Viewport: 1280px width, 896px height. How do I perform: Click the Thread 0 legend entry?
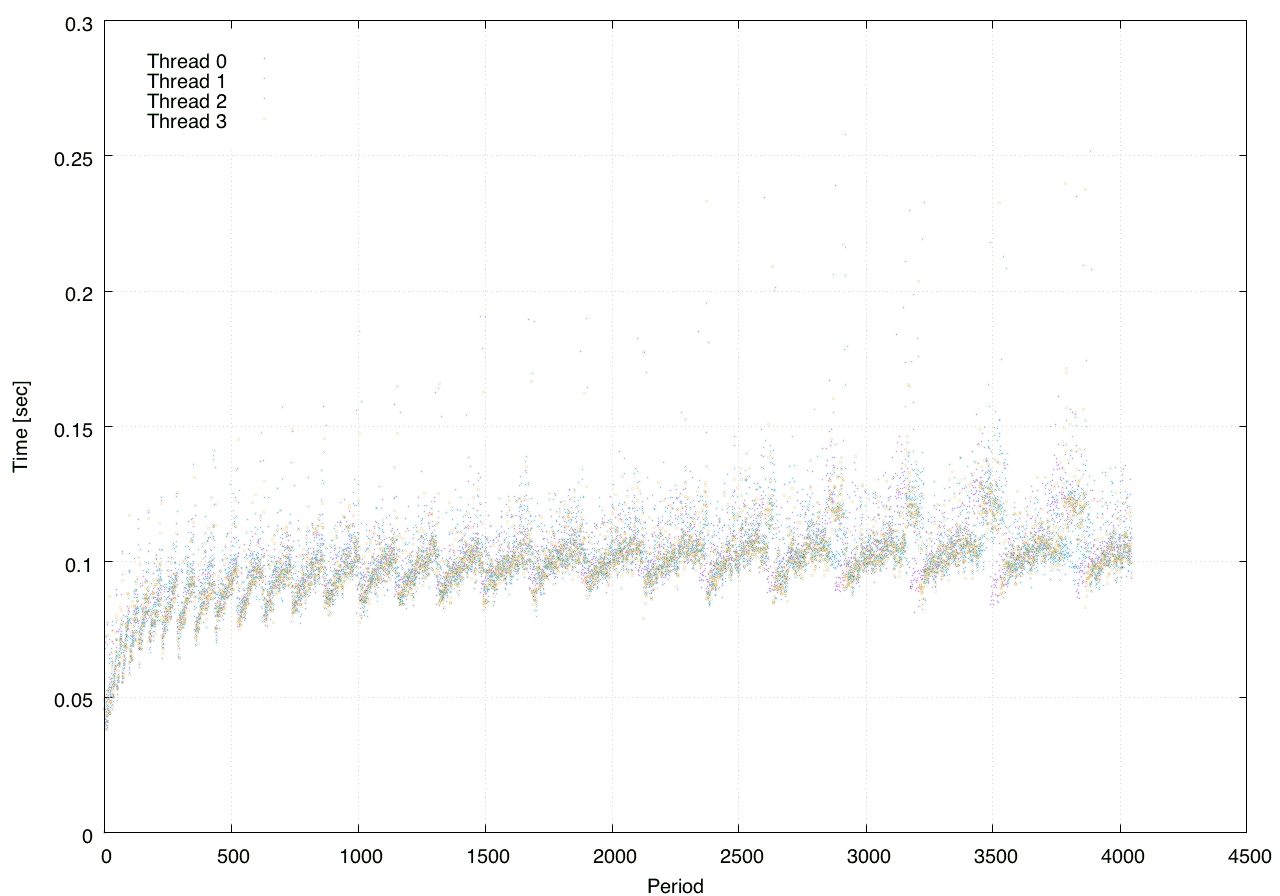pos(187,61)
